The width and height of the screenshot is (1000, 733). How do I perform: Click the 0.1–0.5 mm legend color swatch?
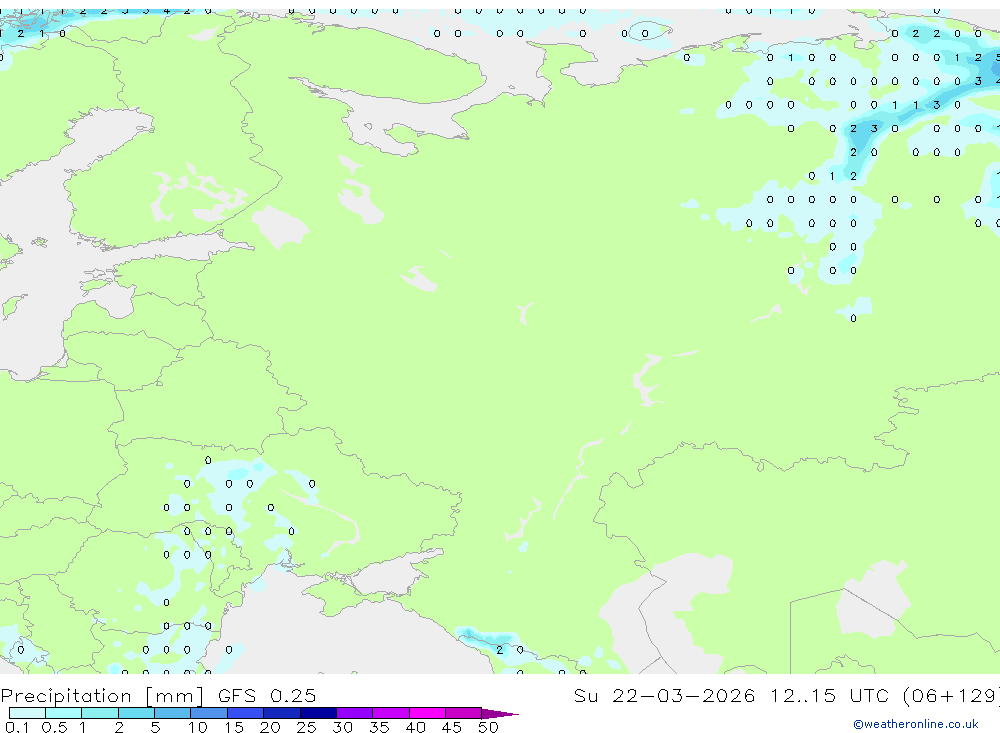(x=27, y=713)
